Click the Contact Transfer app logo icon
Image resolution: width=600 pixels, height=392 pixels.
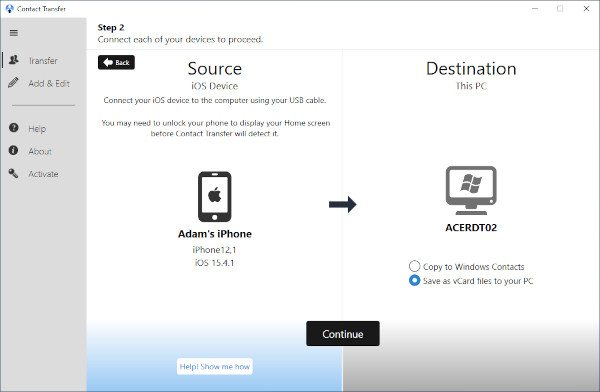(10, 8)
